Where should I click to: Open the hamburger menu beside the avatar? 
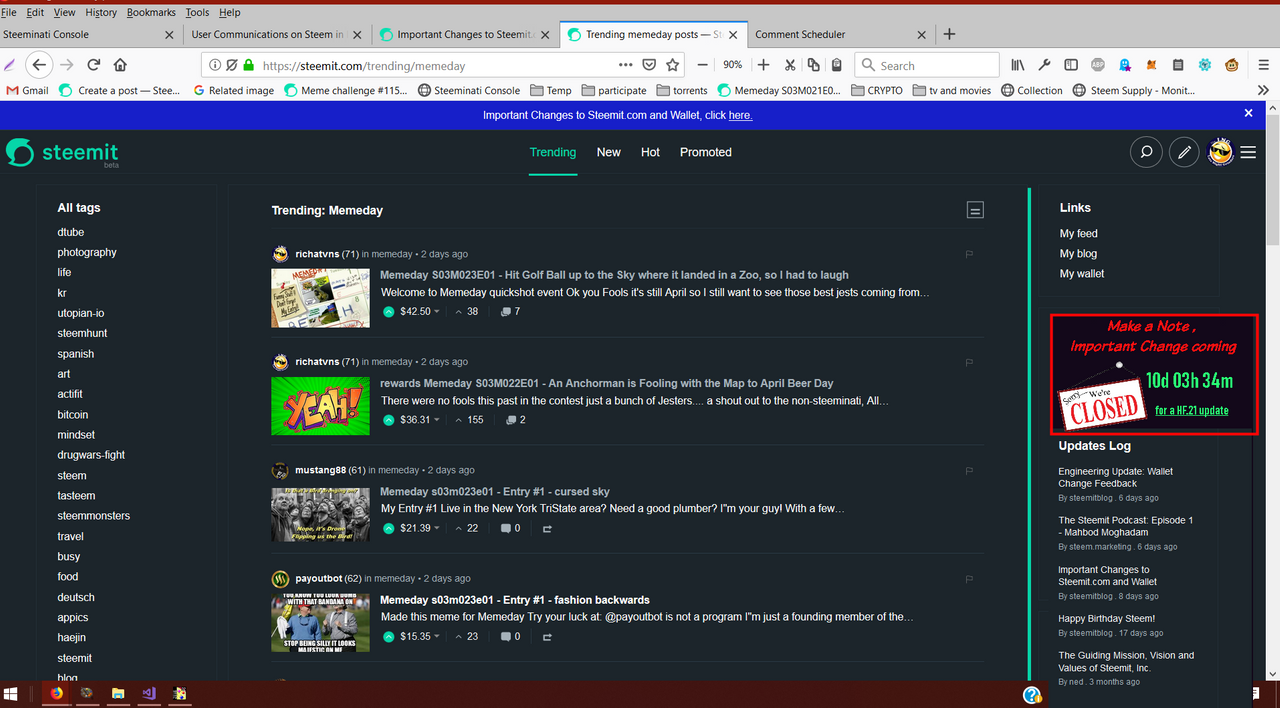coord(1248,153)
